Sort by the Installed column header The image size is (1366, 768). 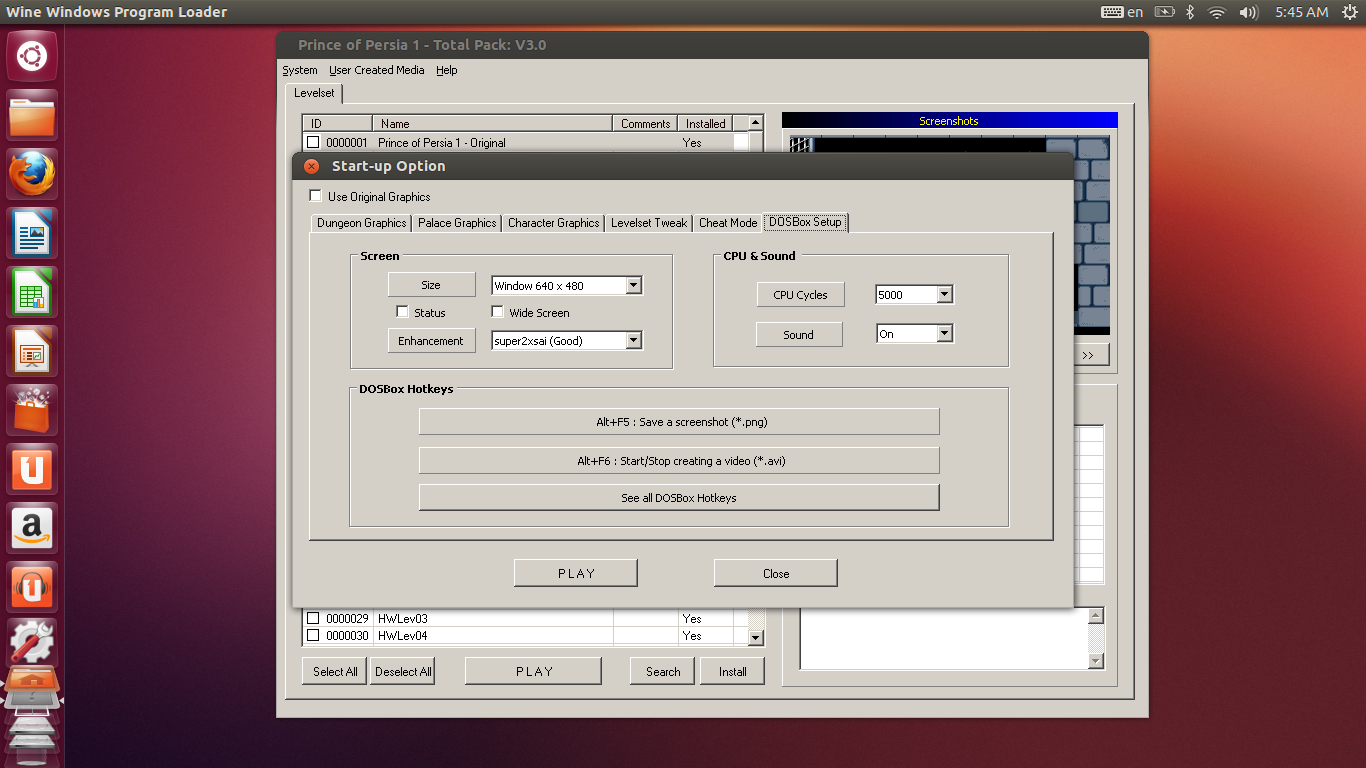(706, 123)
